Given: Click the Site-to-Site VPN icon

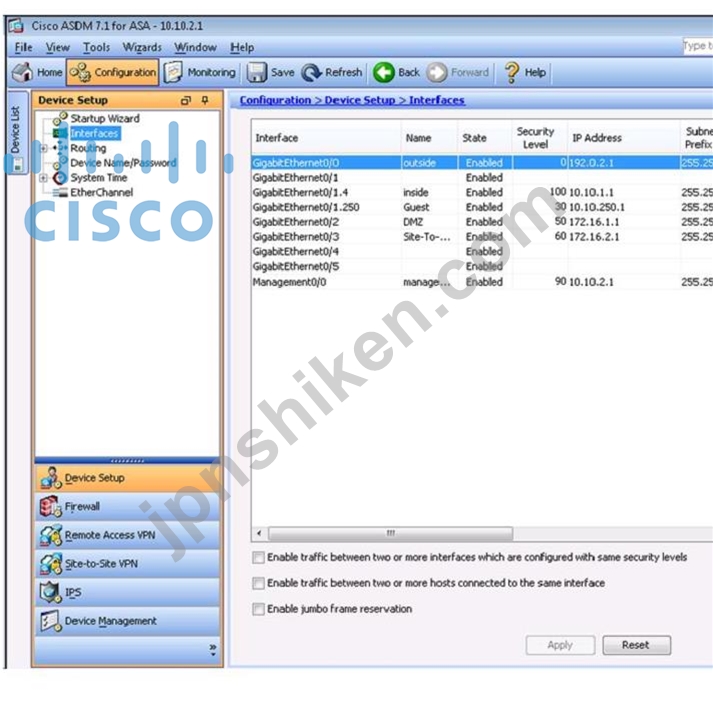Looking at the screenshot, I should click(x=50, y=564).
